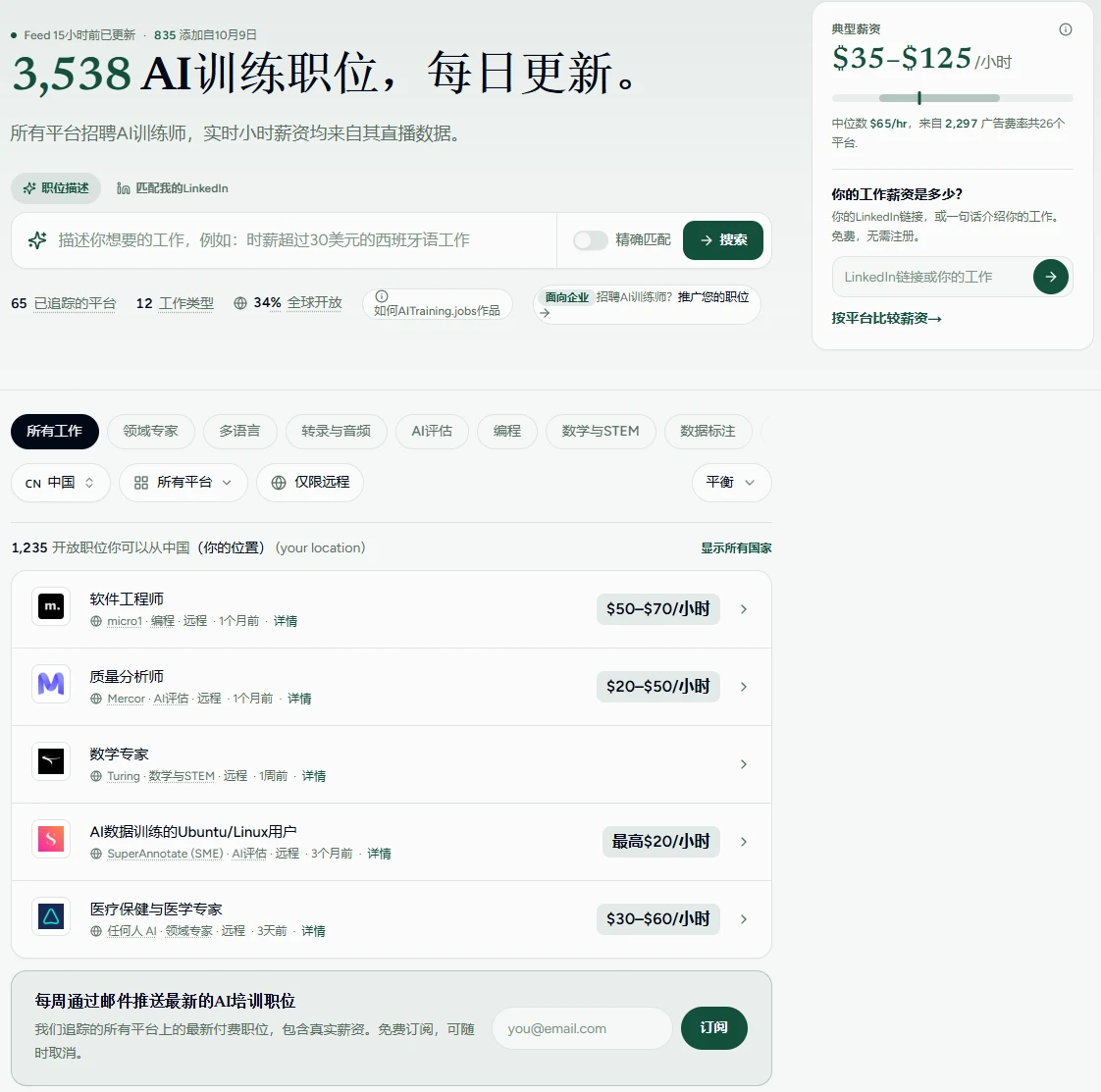Toggle the 仅限远程 remote-only filter
Screen dimensions: 1101x1092
pyautogui.click(x=310, y=483)
